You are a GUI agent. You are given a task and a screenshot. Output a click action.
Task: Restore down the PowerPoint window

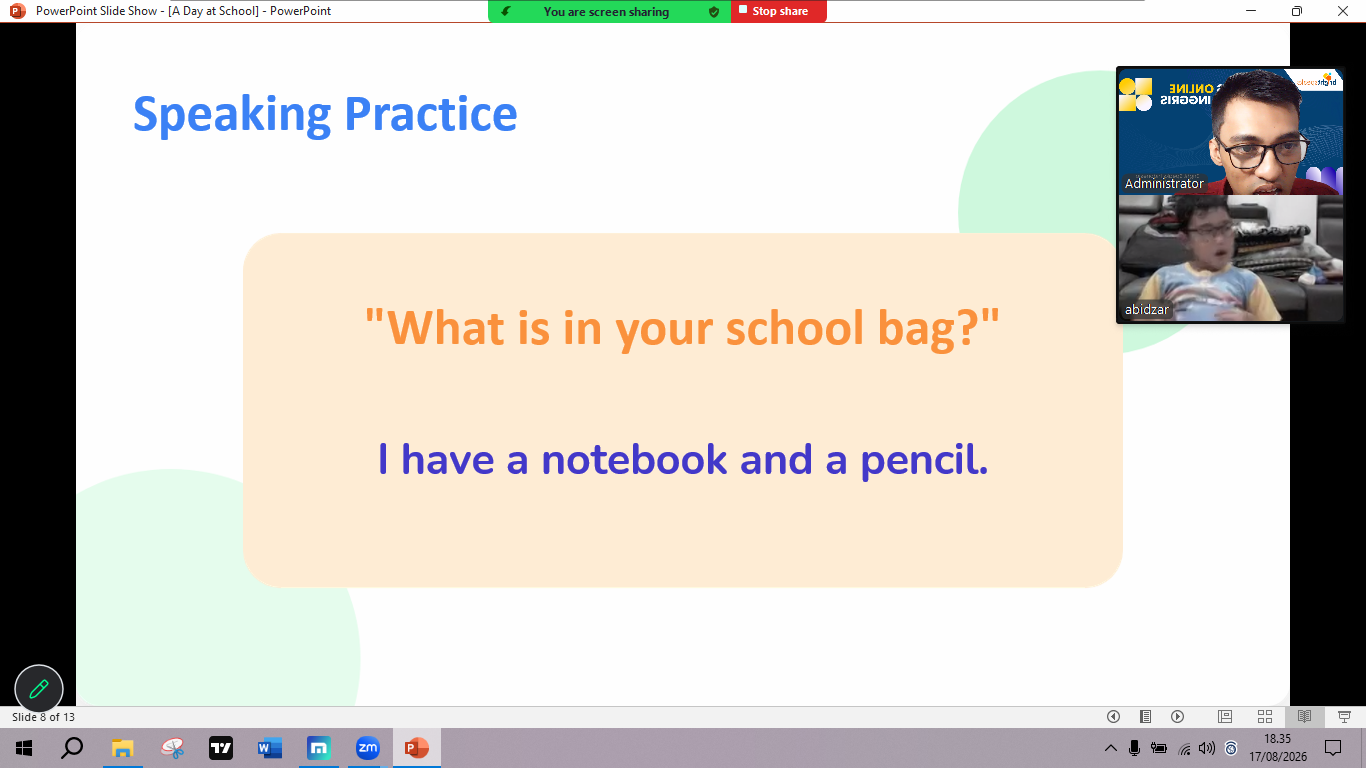point(1297,11)
